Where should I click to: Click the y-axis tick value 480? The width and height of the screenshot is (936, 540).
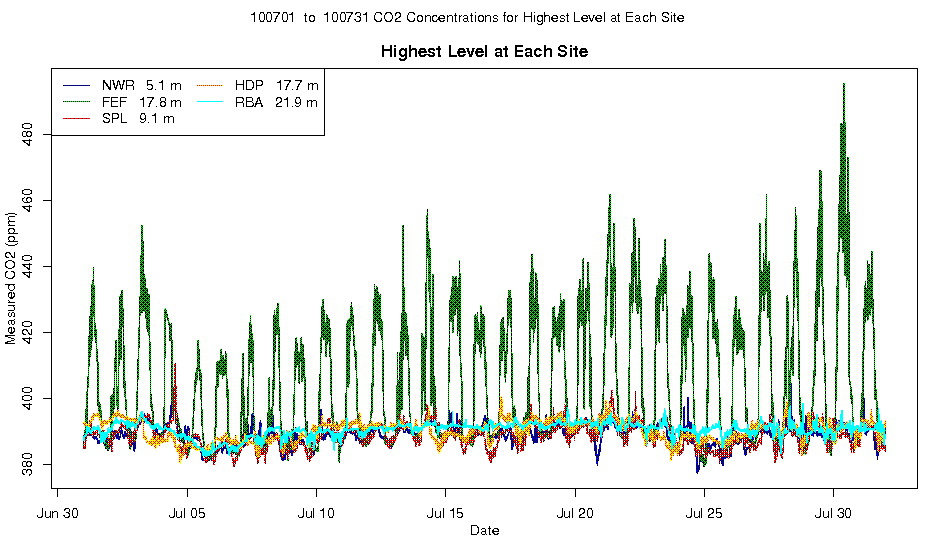click(x=27, y=135)
